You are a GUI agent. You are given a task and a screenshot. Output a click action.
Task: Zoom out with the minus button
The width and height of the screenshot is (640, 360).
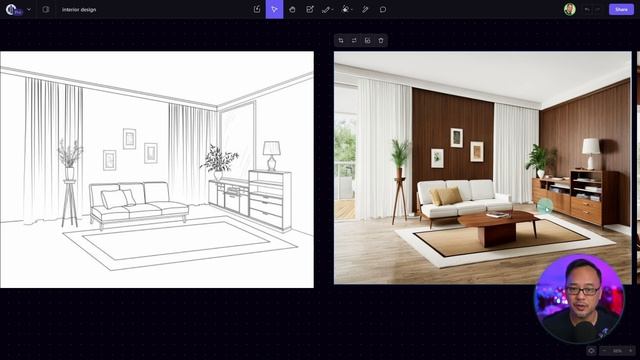click(x=604, y=351)
